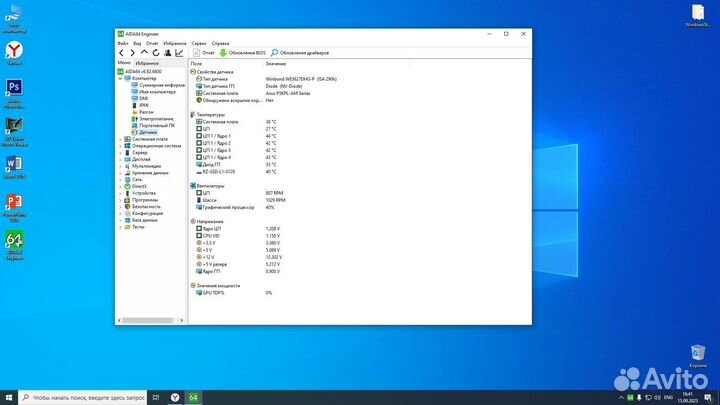Select Разгон tree item
The image size is (720, 405).
pyautogui.click(x=142, y=112)
